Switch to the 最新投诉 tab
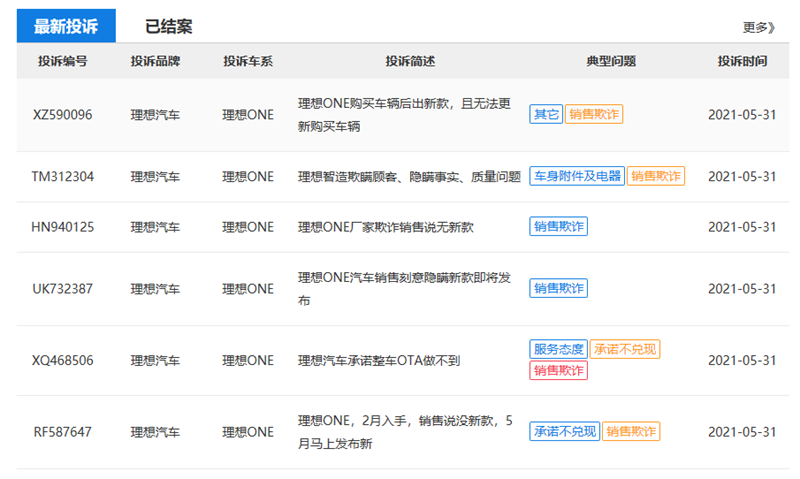Image resolution: width=800 pixels, height=479 pixels. 65,27
